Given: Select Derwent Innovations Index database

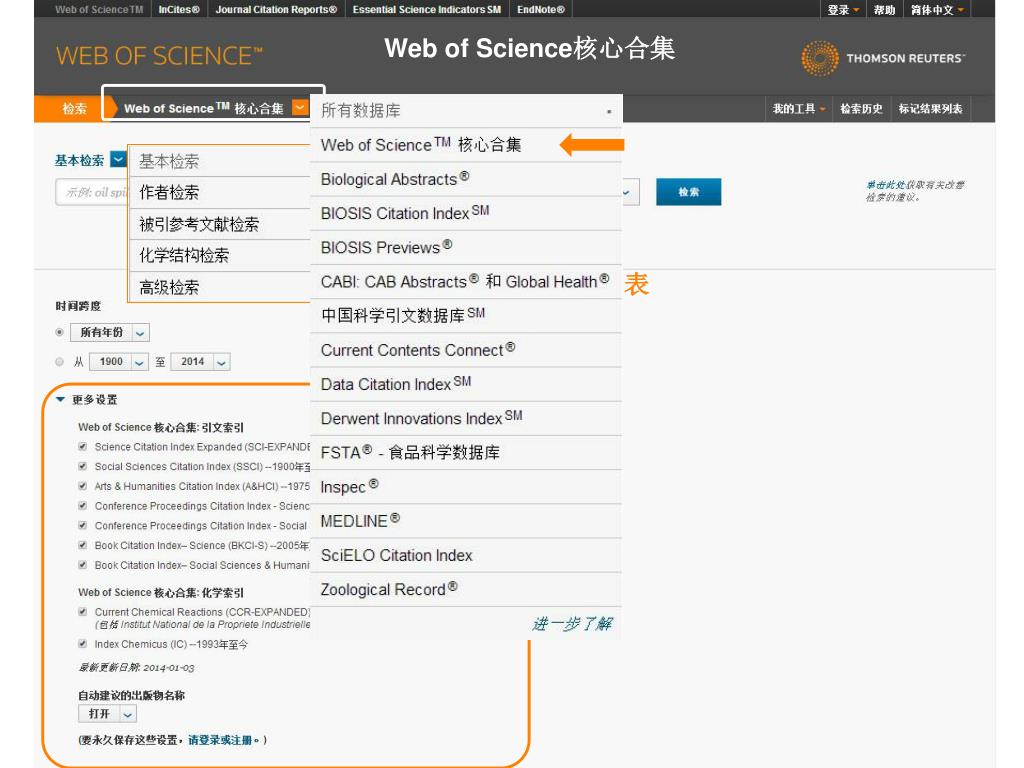Looking at the screenshot, I should pos(466,418).
